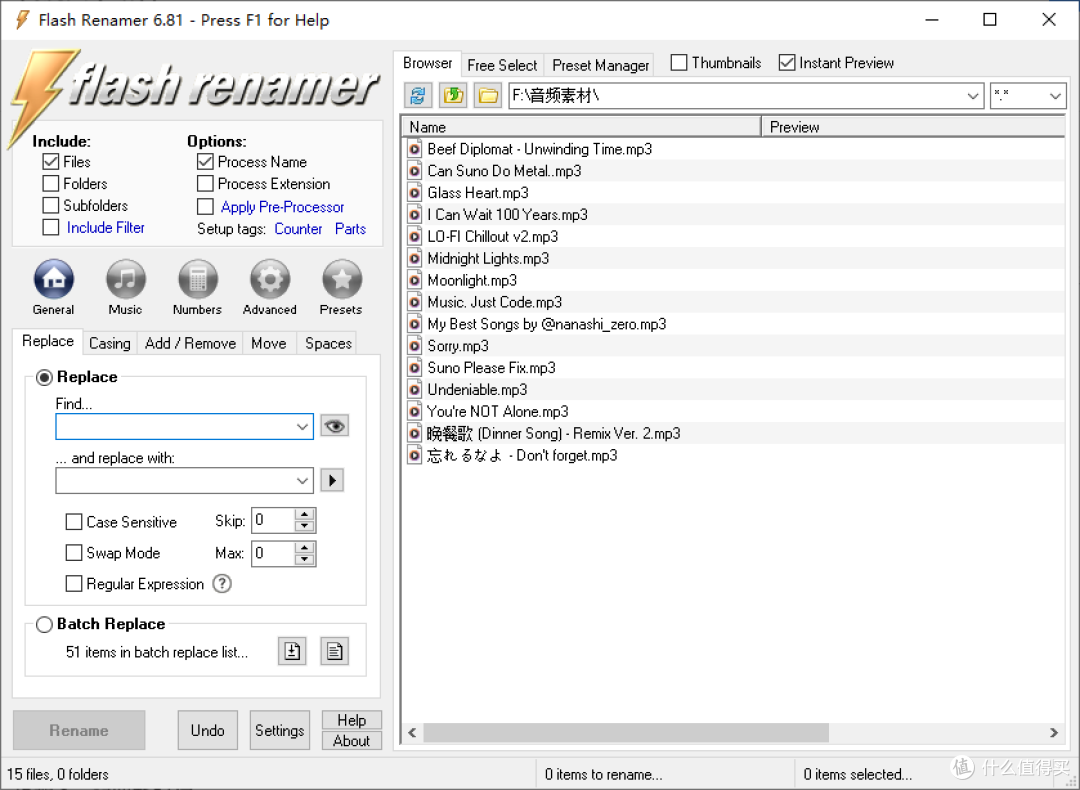The width and height of the screenshot is (1080, 790).
Task: Toggle the Files checkbox
Action: coord(50,162)
